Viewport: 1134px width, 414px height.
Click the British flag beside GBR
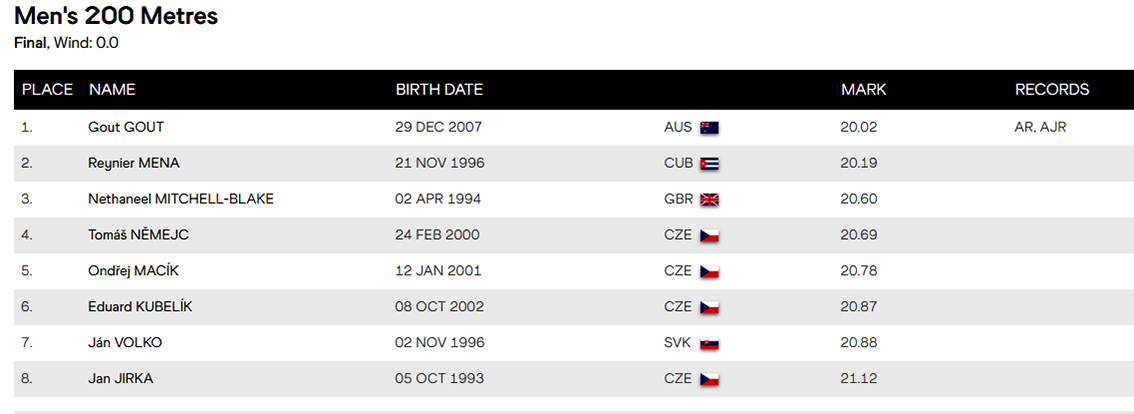709,200
